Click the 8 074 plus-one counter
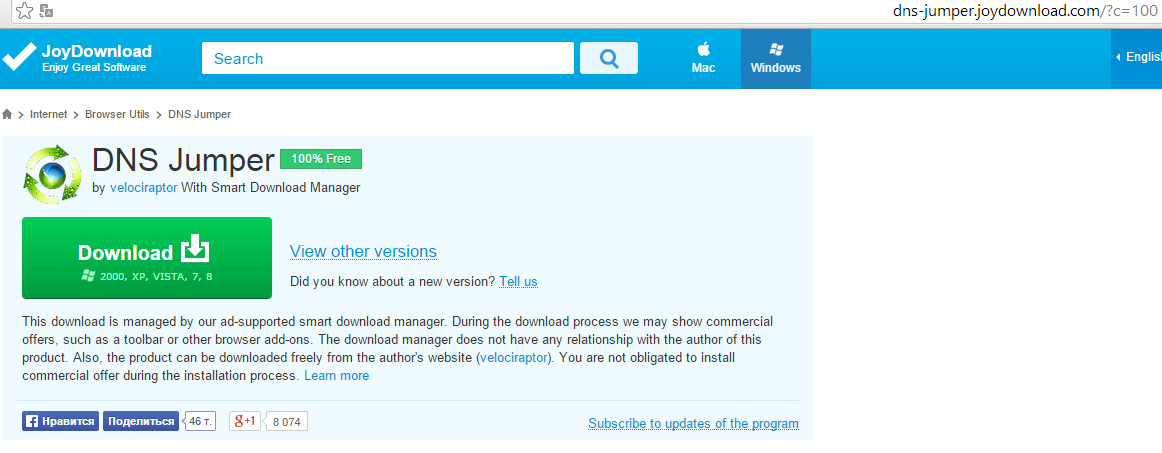 [286, 421]
